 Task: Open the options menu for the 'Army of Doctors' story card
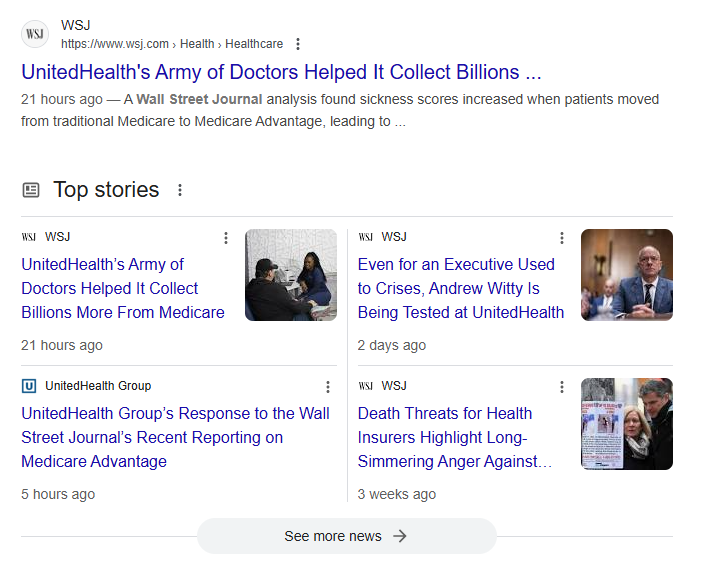click(x=226, y=238)
